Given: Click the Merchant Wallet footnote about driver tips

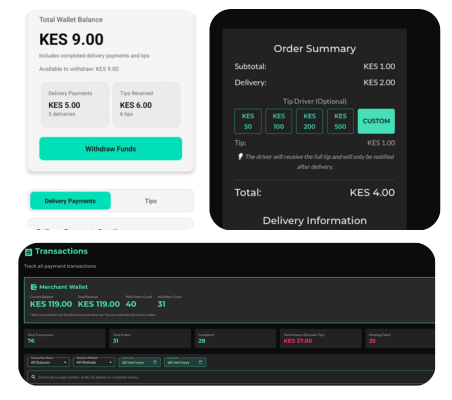Looking at the screenshot, I should pos(93,315).
